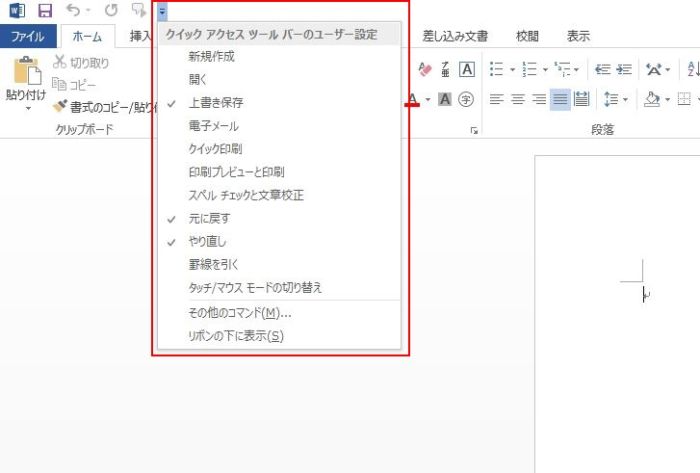Image resolution: width=700 pixels, height=473 pixels.
Task: Click the align center paragraph icon
Action: (x=518, y=99)
